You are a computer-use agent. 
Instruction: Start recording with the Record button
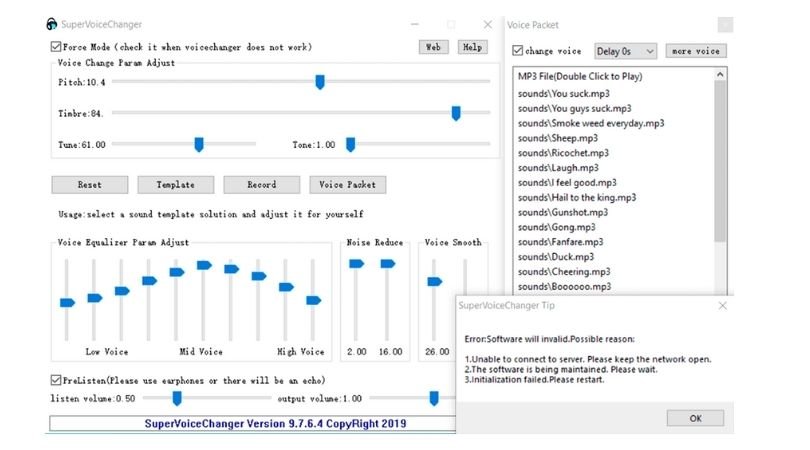click(262, 185)
